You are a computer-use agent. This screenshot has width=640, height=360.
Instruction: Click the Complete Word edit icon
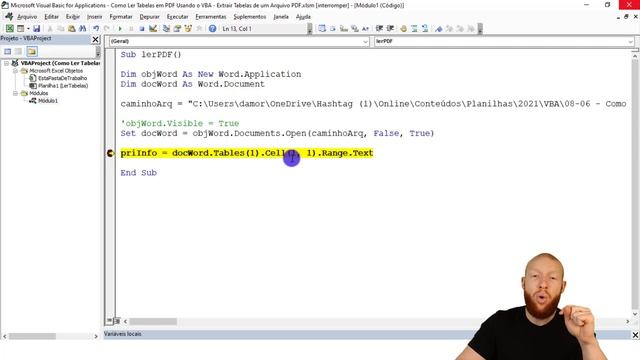(365, 29)
